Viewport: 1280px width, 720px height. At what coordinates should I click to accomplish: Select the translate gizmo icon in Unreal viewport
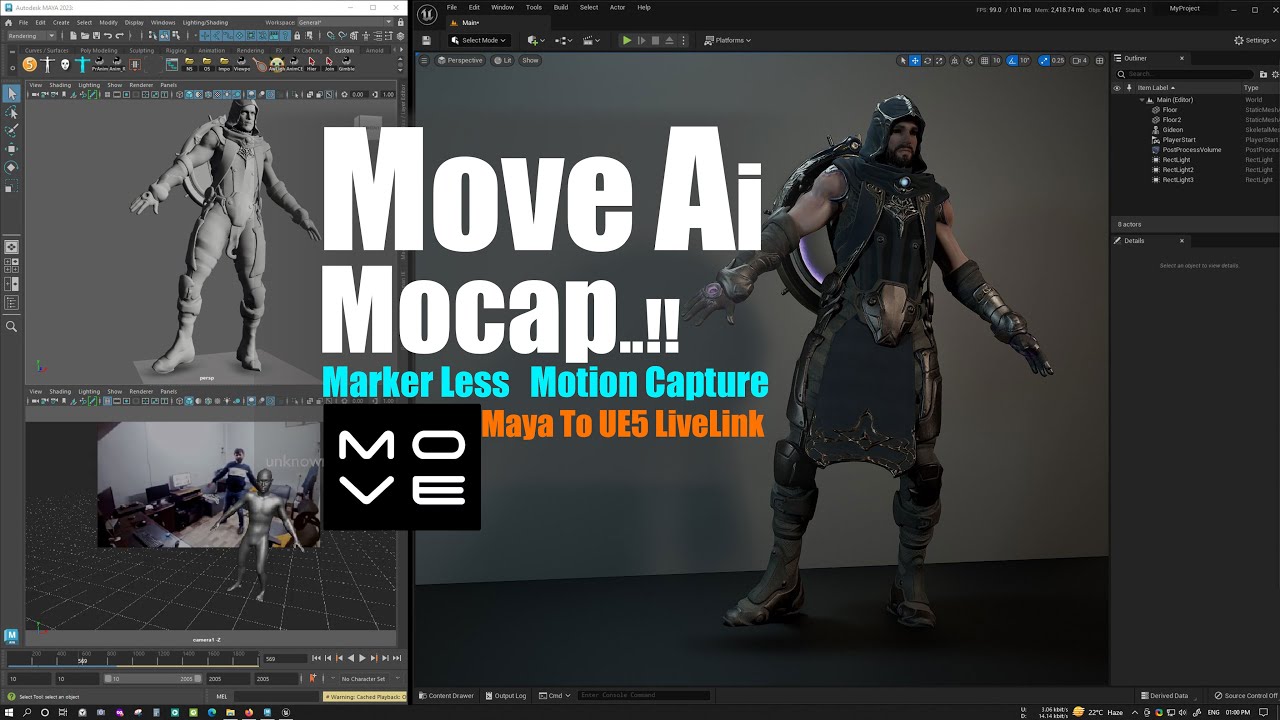pyautogui.click(x=915, y=60)
